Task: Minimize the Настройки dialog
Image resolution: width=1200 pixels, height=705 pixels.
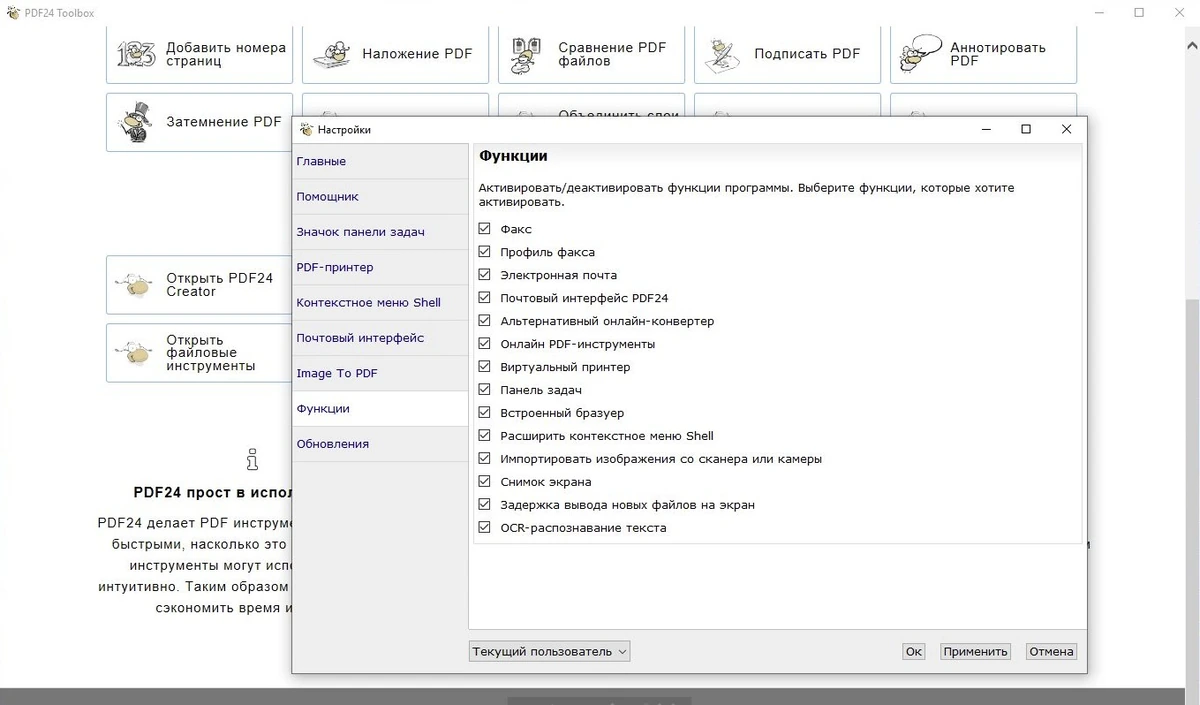Action: [x=986, y=129]
